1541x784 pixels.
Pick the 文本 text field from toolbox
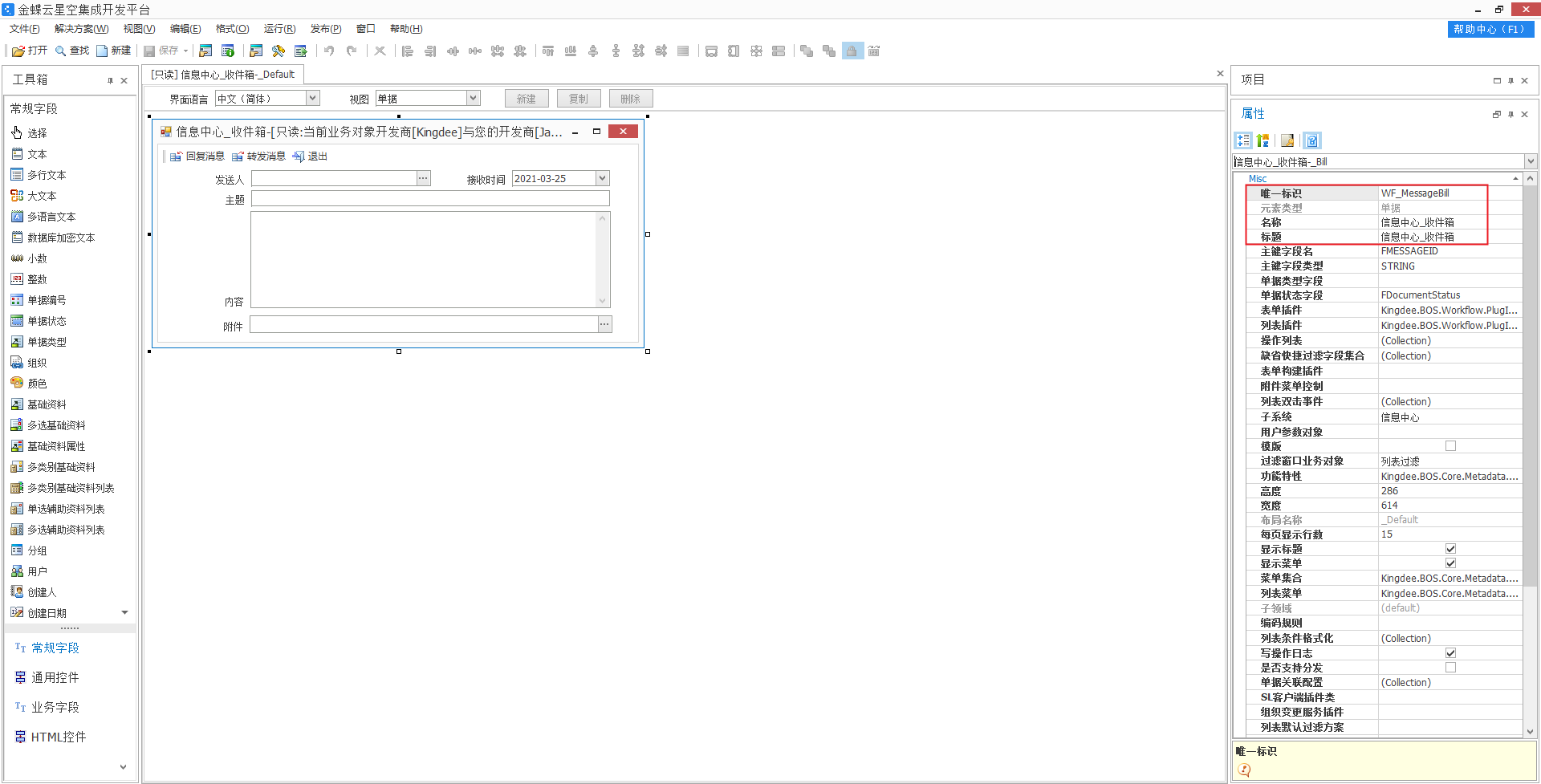click(29, 154)
